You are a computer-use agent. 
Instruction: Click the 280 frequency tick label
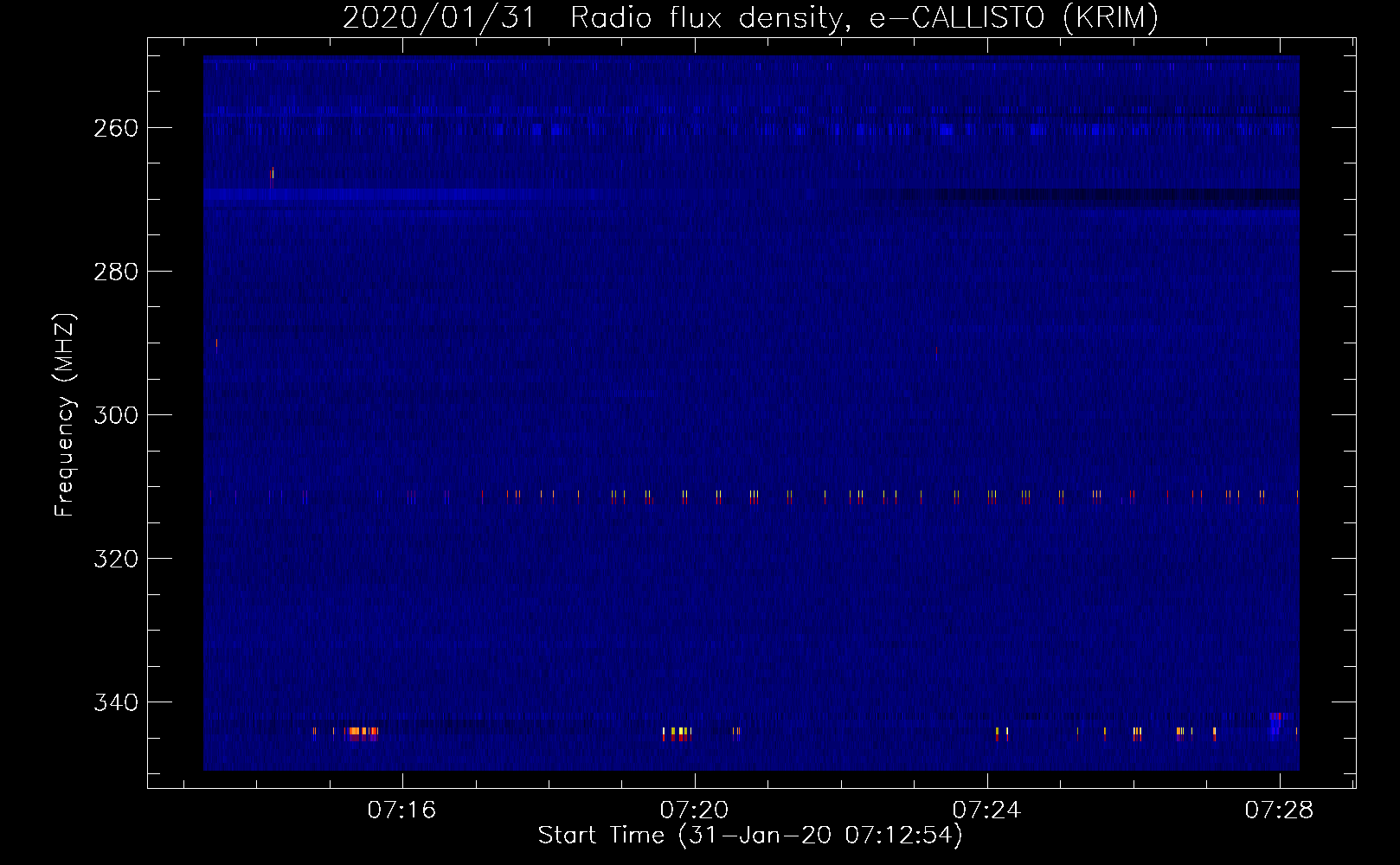click(115, 272)
